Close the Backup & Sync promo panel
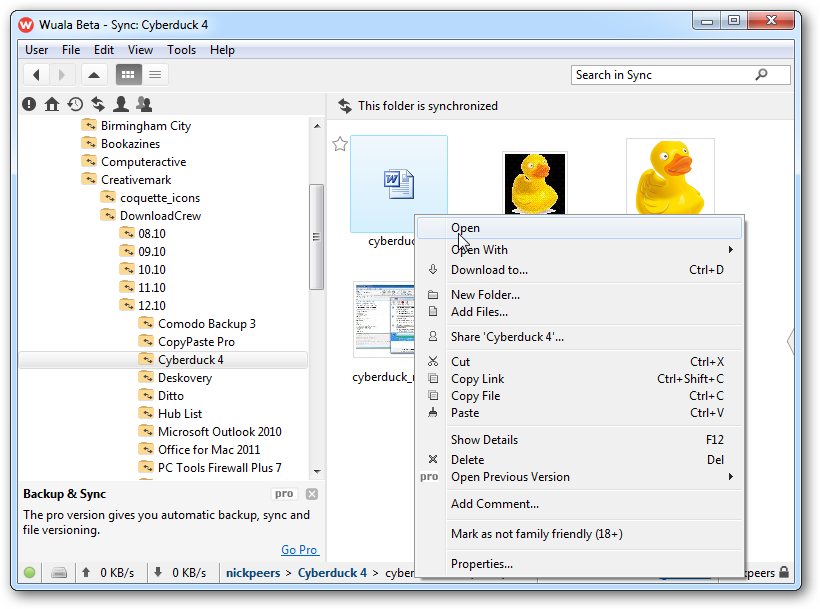 click(312, 495)
